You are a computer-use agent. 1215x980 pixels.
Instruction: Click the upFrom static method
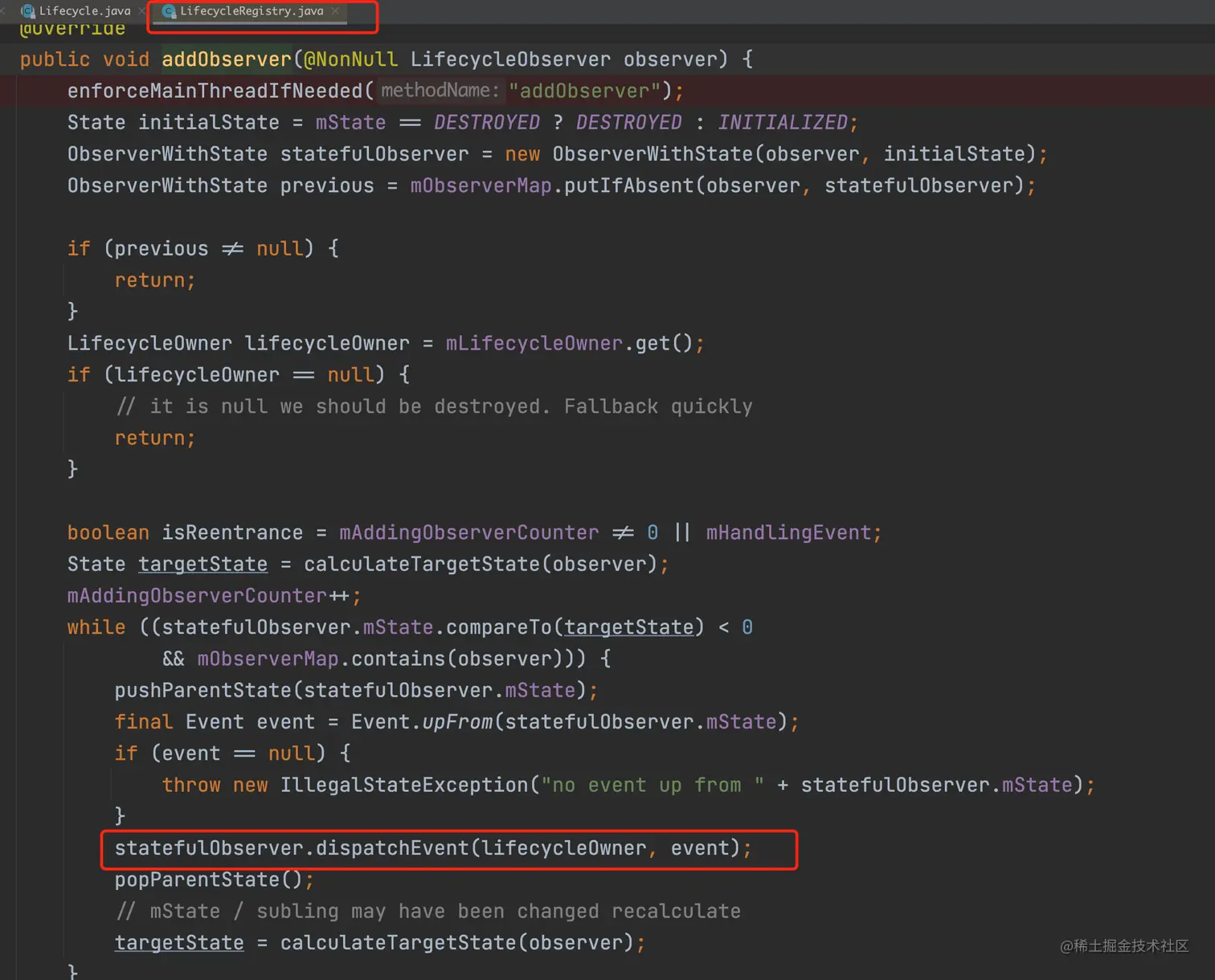point(457,721)
